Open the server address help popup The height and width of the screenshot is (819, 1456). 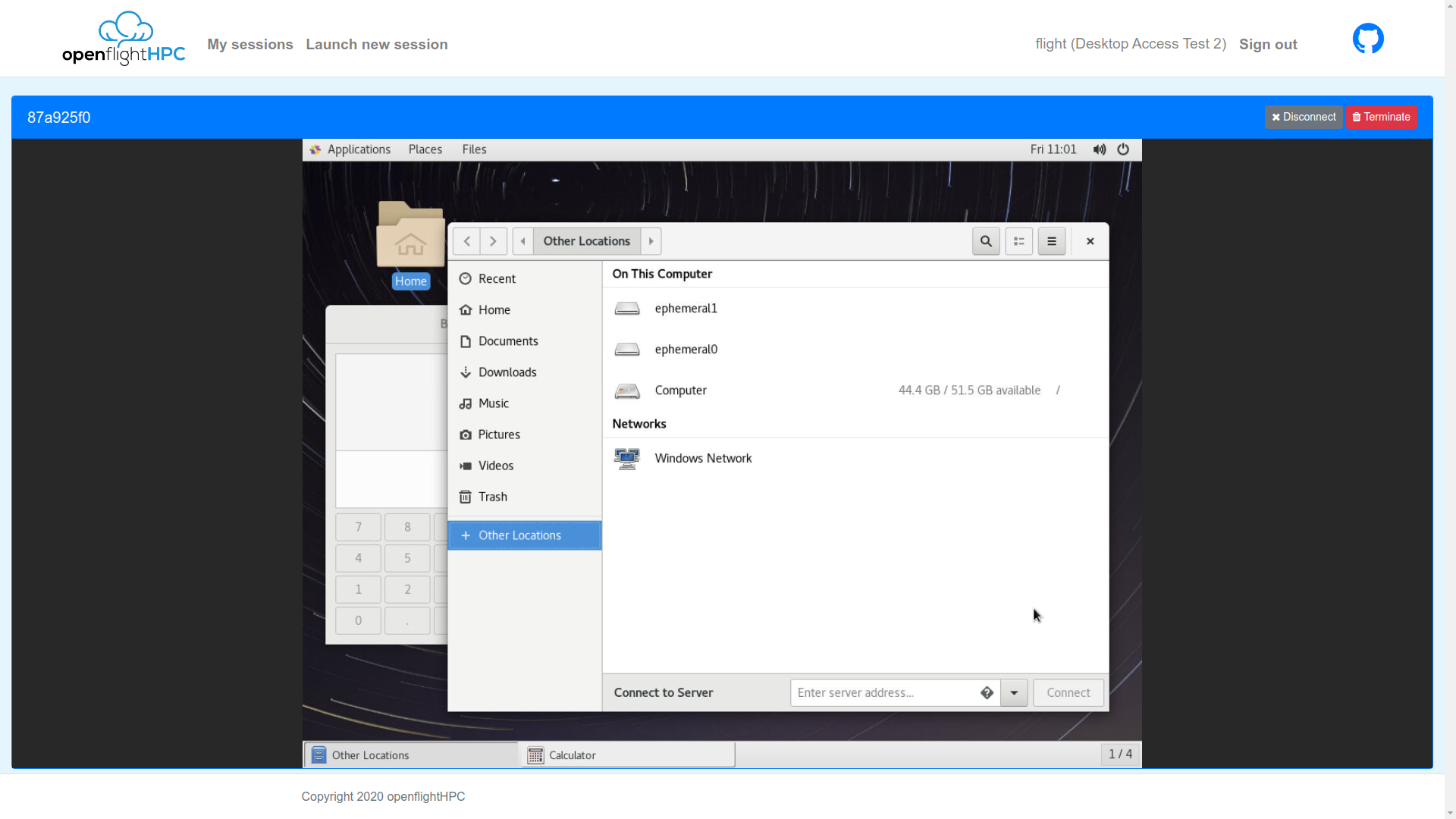pos(987,692)
